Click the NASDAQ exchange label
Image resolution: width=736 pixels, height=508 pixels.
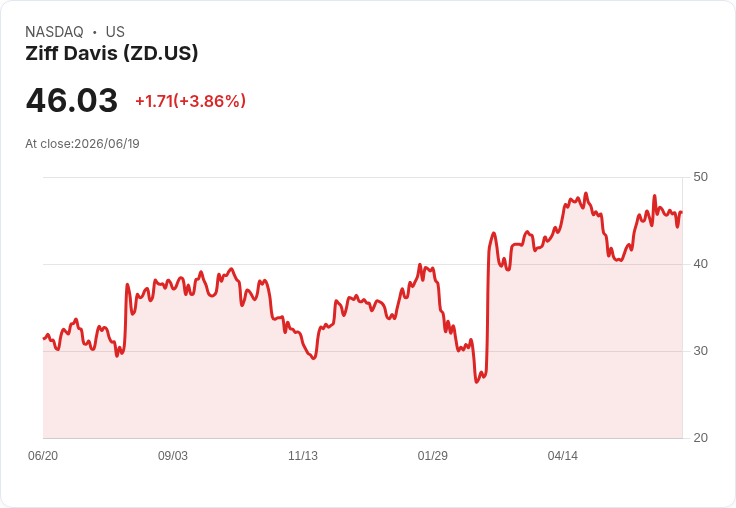click(54, 32)
